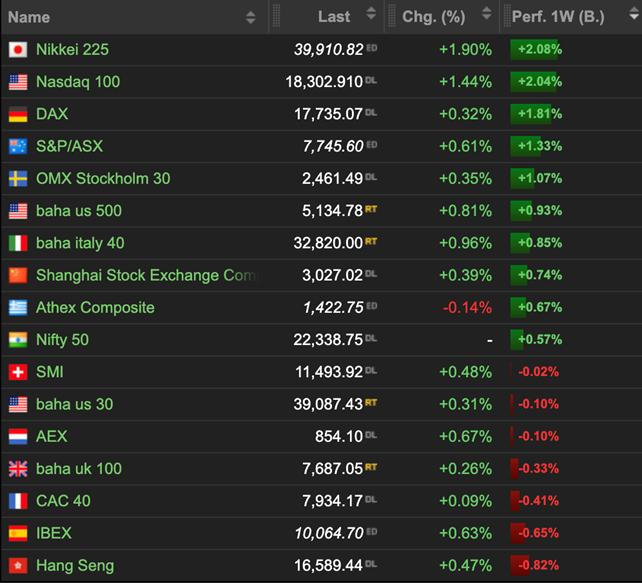Click the Australian flag icon beside S&P/ASX
642x583 pixels.
click(x=18, y=146)
